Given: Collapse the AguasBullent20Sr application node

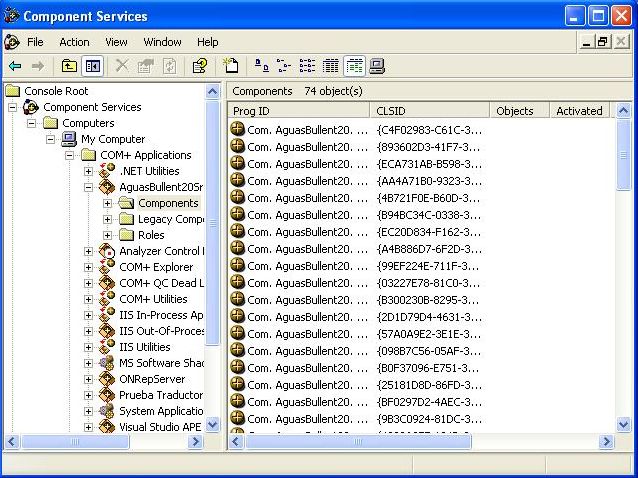Looking at the screenshot, I should tap(88, 187).
